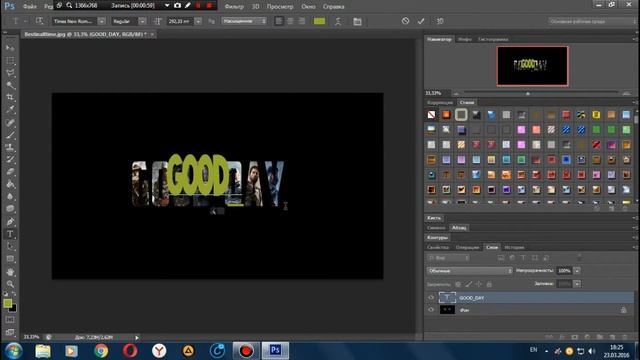Open the layer blend mode dropdown

point(469,271)
